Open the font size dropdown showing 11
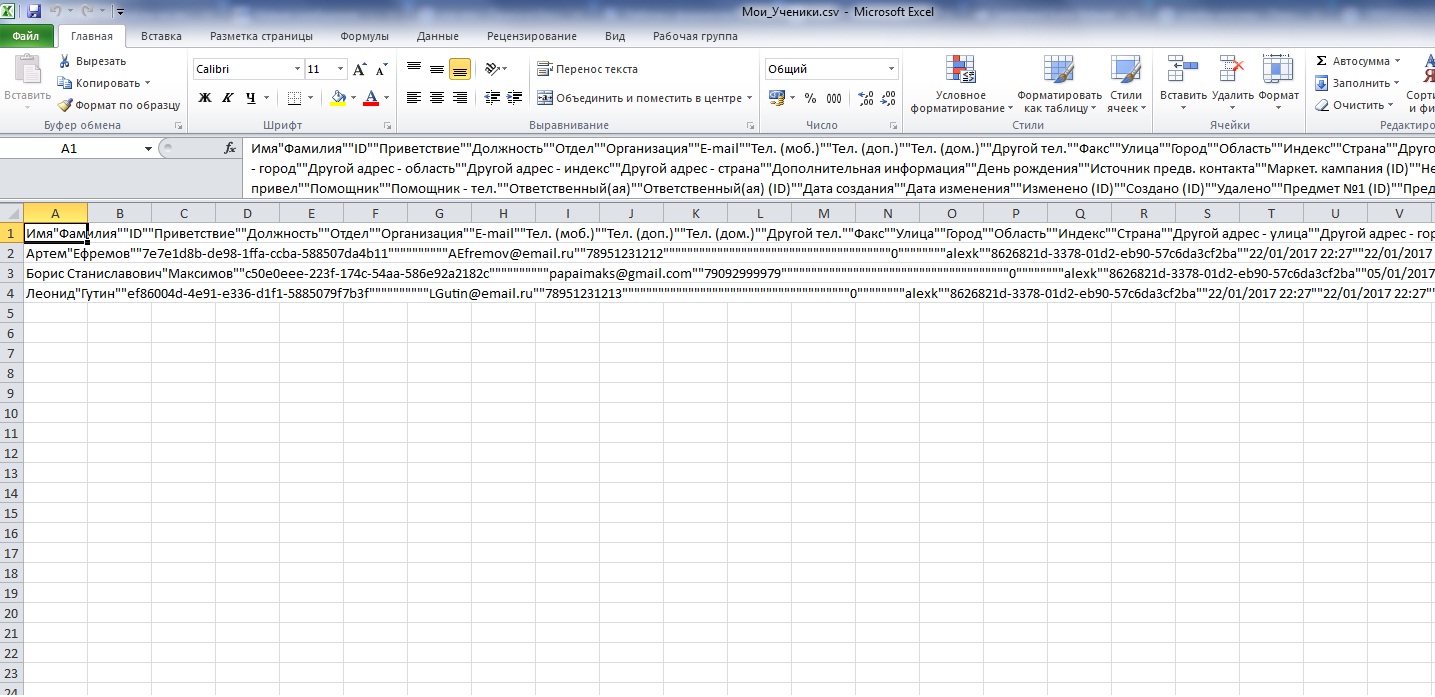1435x697 pixels. coord(341,69)
